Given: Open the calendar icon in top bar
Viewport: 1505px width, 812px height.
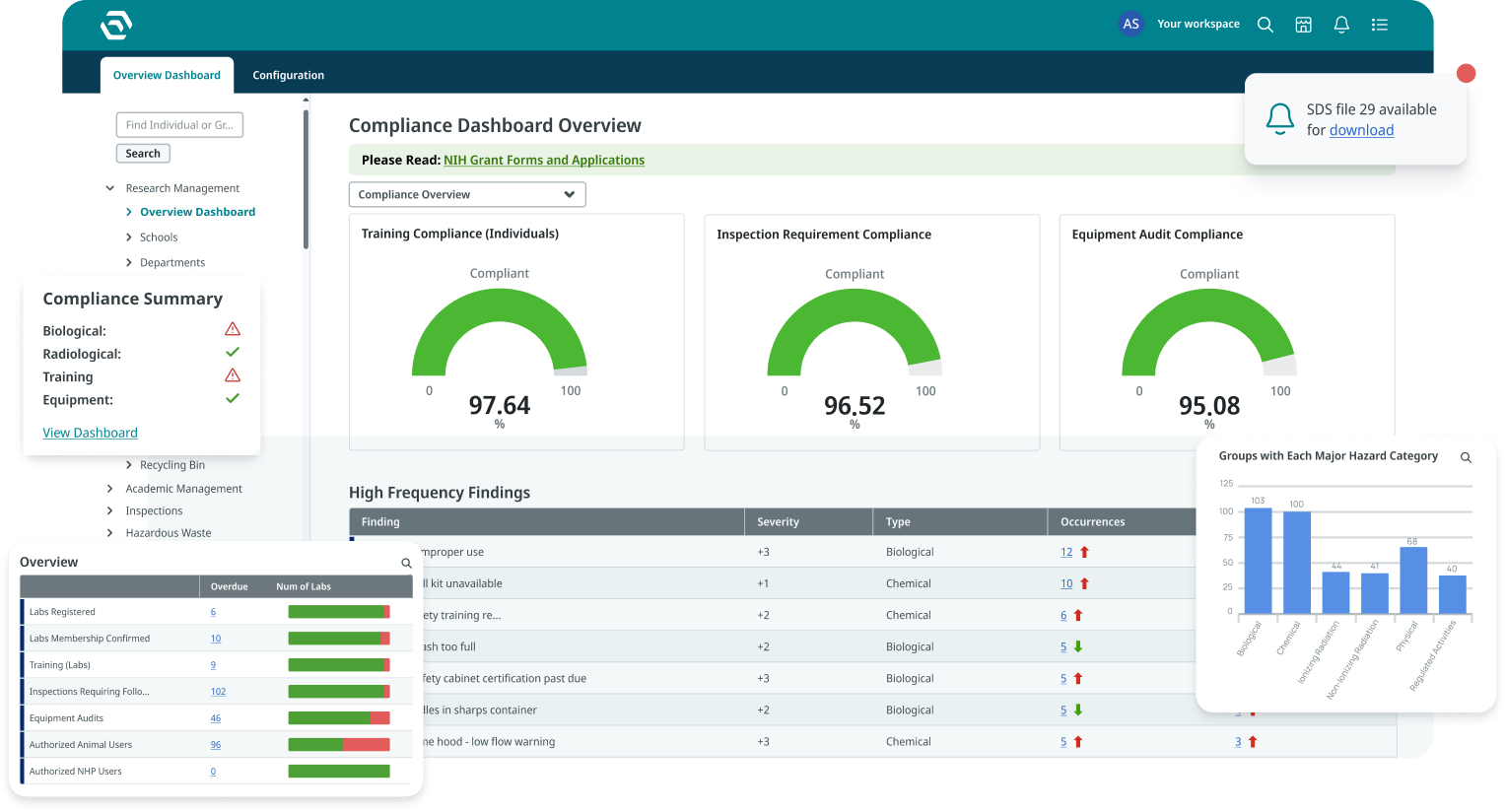Looking at the screenshot, I should 1303,25.
